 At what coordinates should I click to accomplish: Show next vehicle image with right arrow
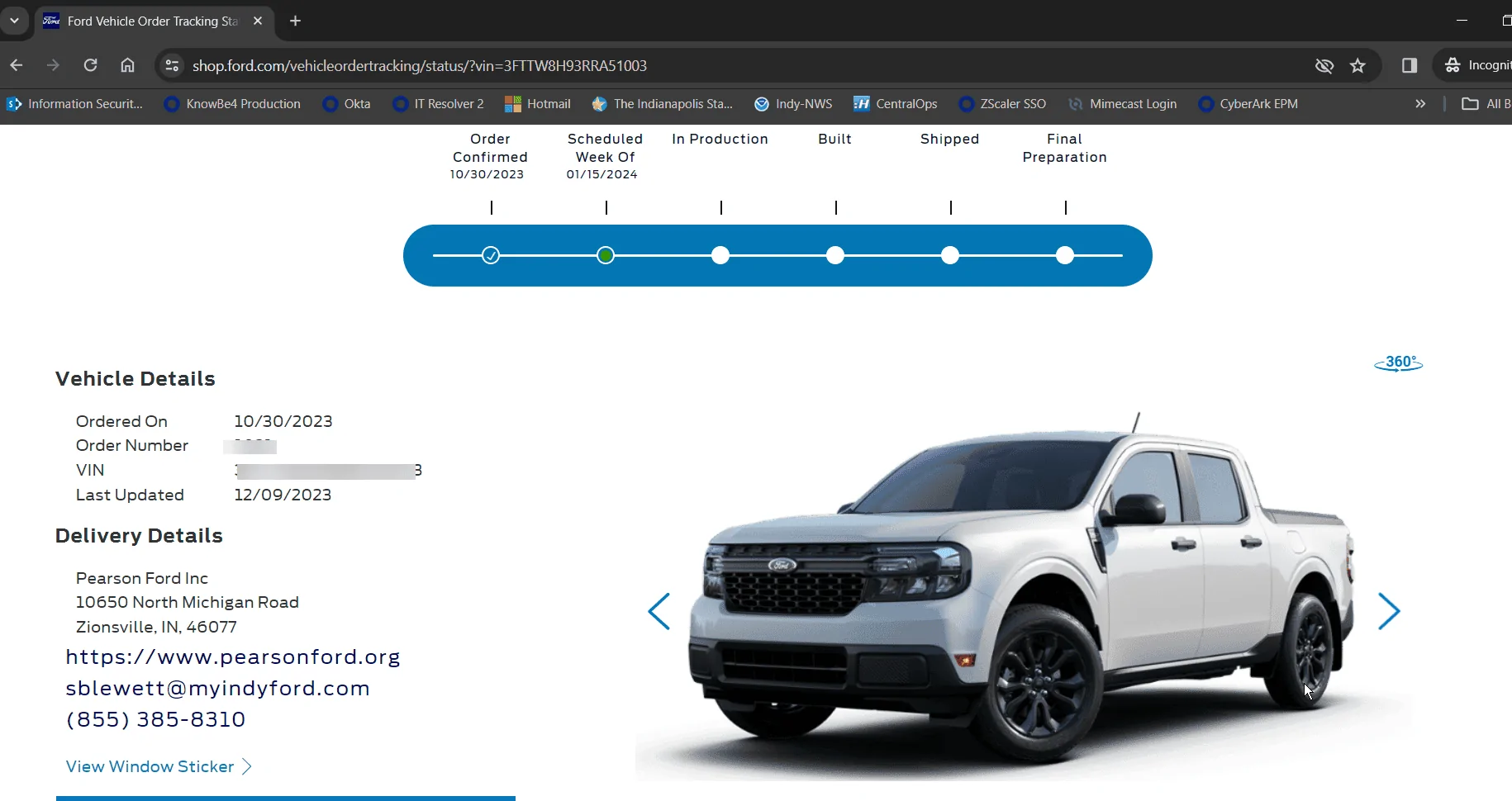[1389, 611]
